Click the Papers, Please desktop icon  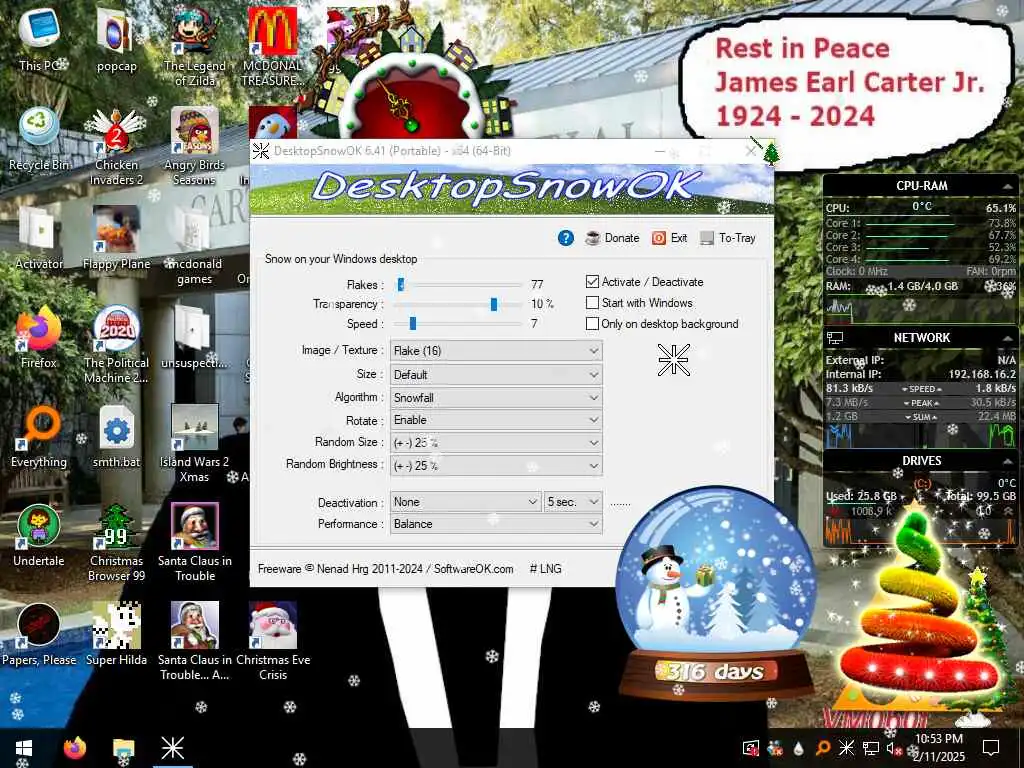(x=39, y=635)
